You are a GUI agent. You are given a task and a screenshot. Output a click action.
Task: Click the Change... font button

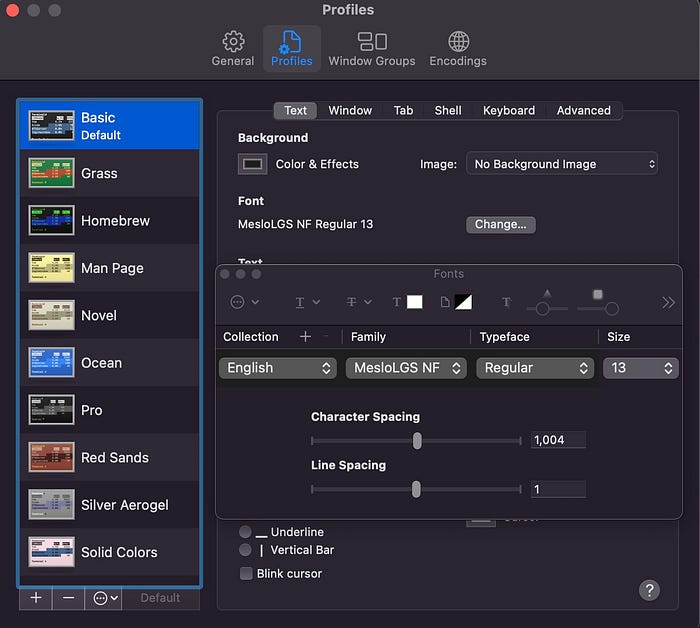pyautogui.click(x=500, y=224)
